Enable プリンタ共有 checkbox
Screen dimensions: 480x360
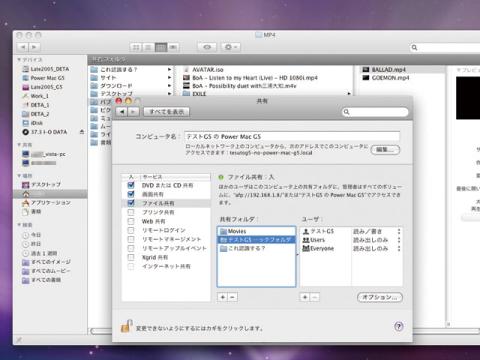coord(131,212)
